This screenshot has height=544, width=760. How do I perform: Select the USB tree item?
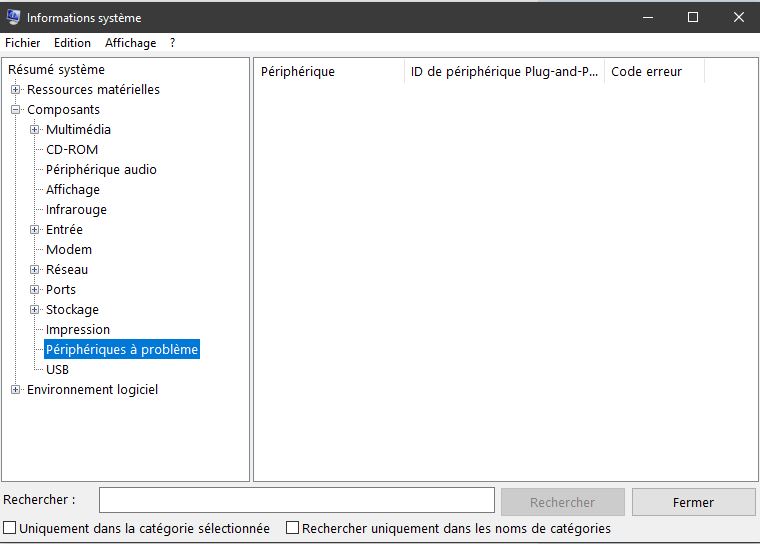tap(57, 370)
